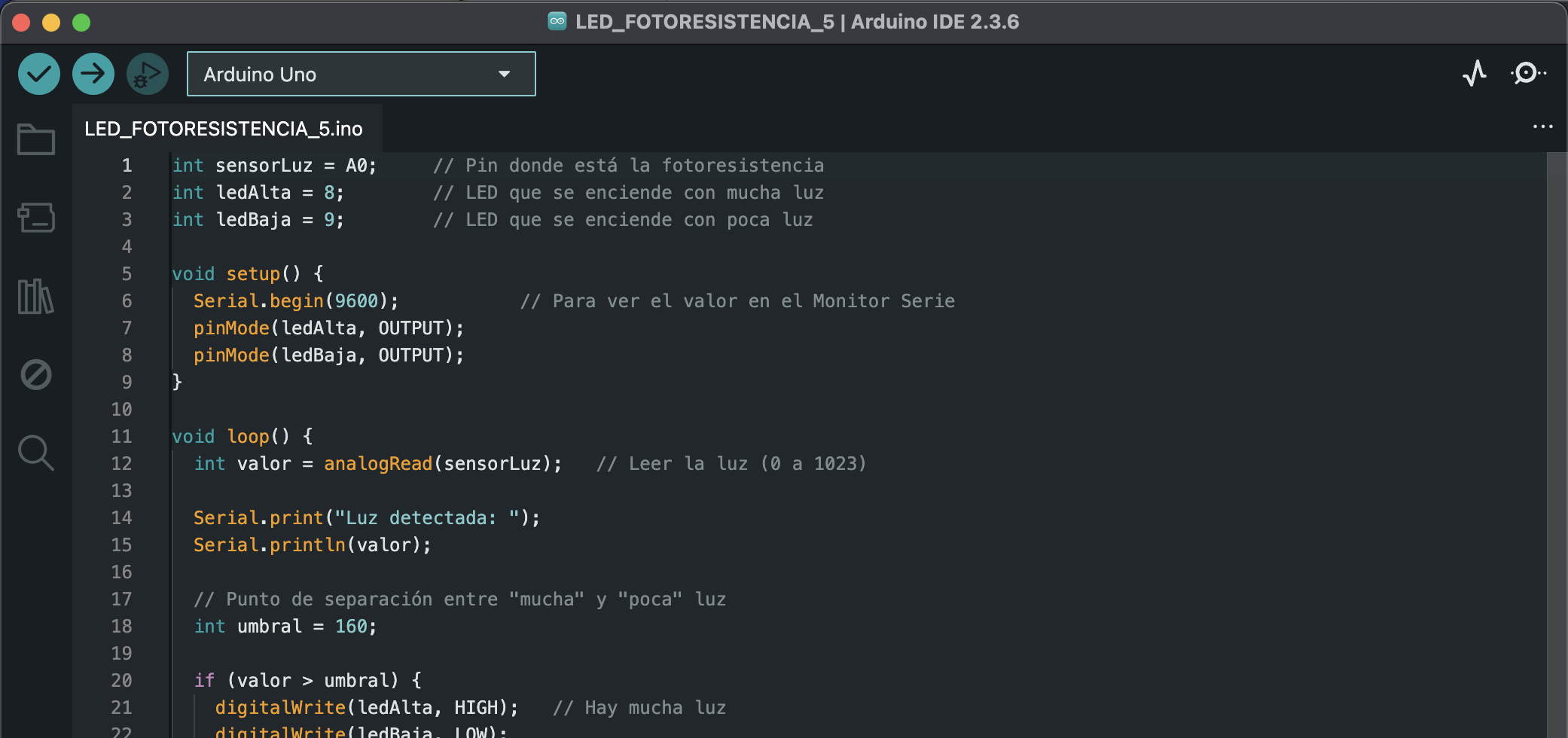Start debugging with the bug-play button

[x=147, y=74]
